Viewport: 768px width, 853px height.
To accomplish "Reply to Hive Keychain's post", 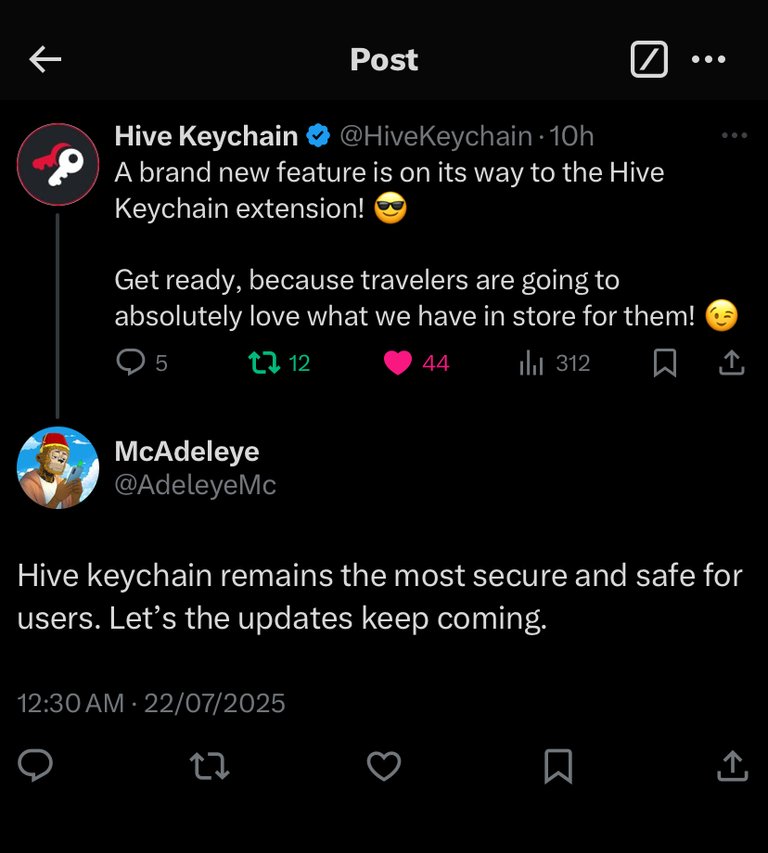I will [x=131, y=363].
